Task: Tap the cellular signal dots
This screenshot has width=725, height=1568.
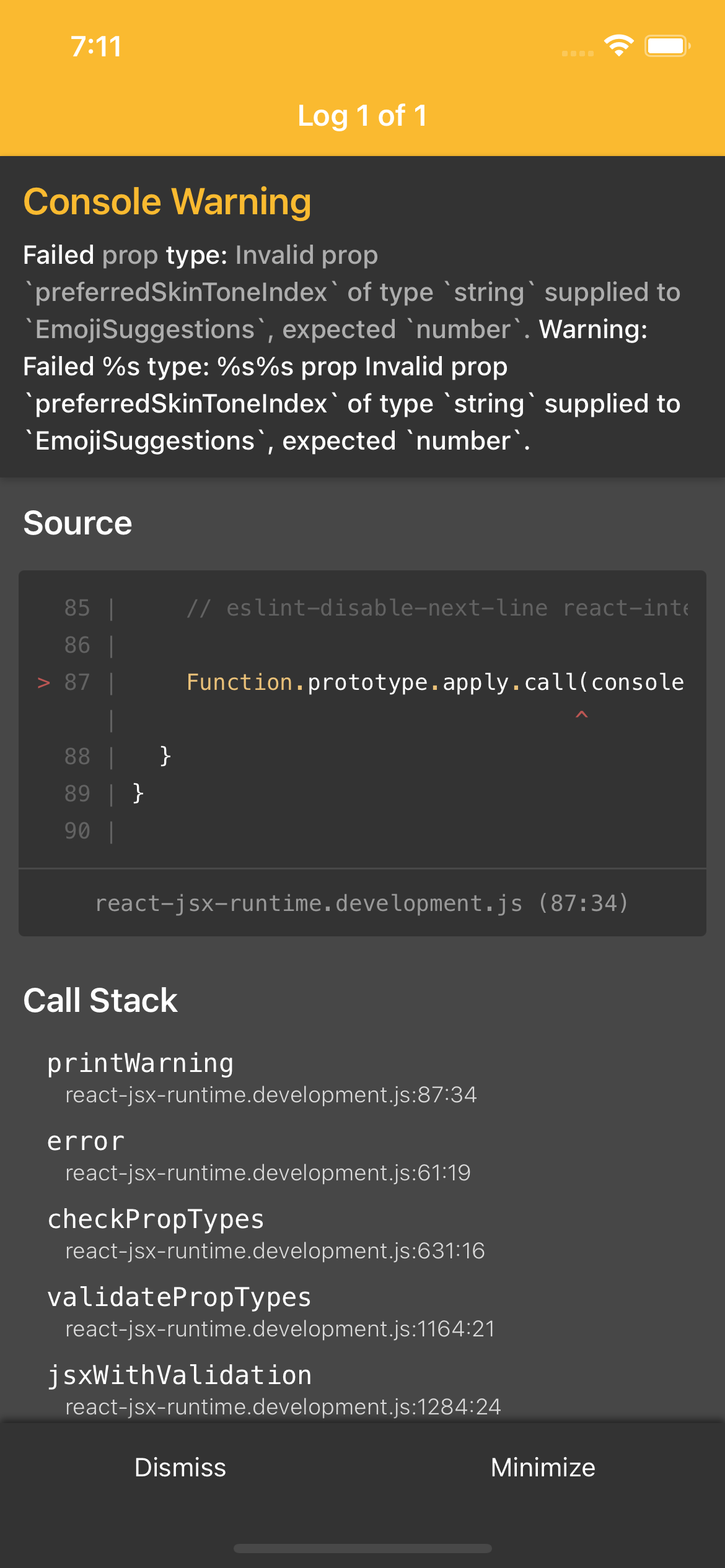Action: click(x=578, y=53)
